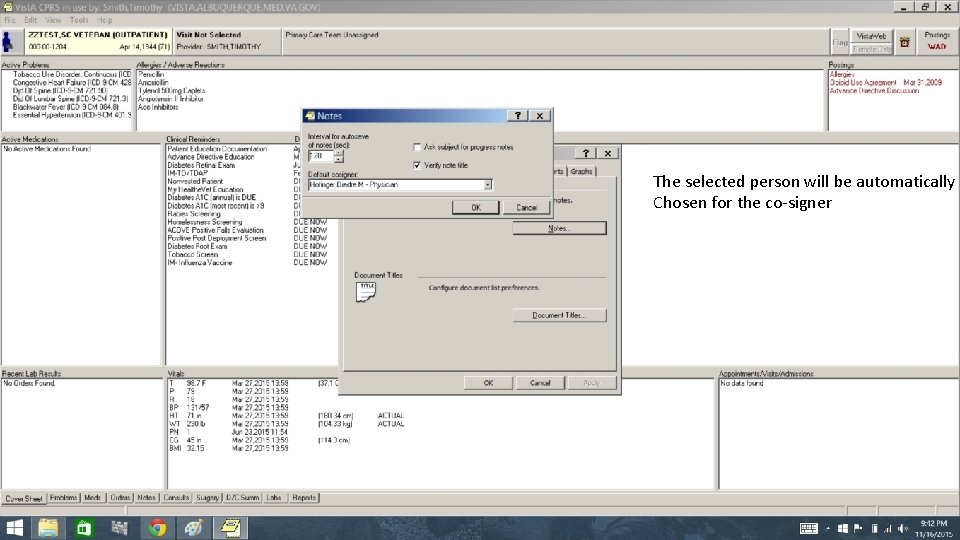Click the VistaWeb button
The height and width of the screenshot is (540, 960).
871,36
